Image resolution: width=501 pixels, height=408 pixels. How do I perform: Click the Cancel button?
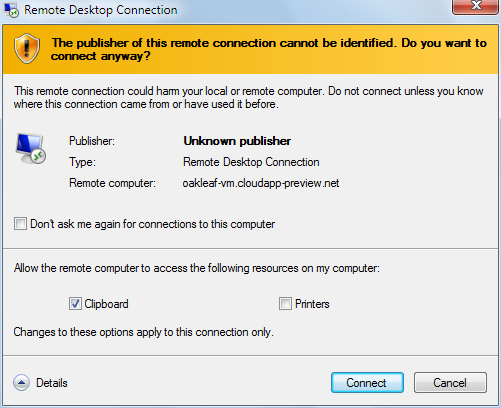(x=450, y=383)
